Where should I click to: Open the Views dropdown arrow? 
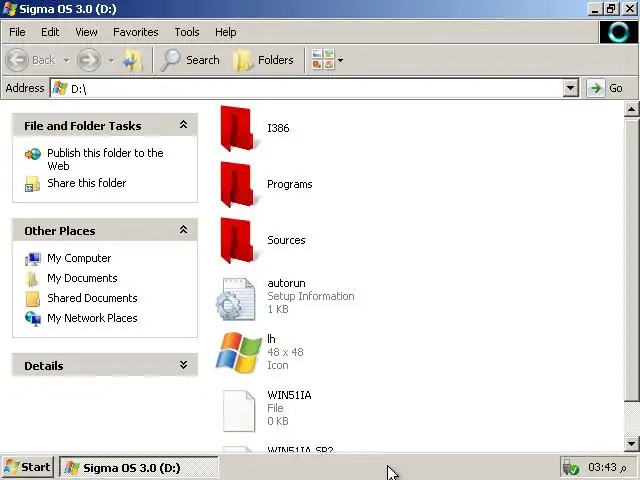(x=340, y=60)
